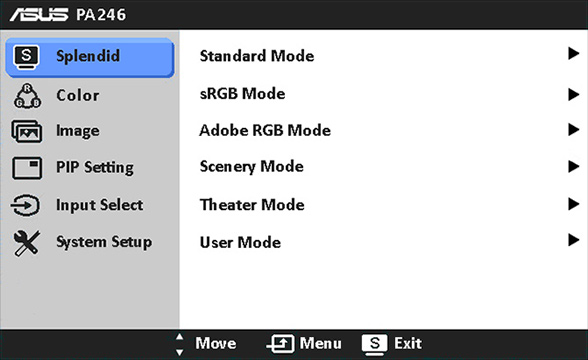
Task: Expand the Adobe RGB Mode arrow
Action: (x=573, y=129)
